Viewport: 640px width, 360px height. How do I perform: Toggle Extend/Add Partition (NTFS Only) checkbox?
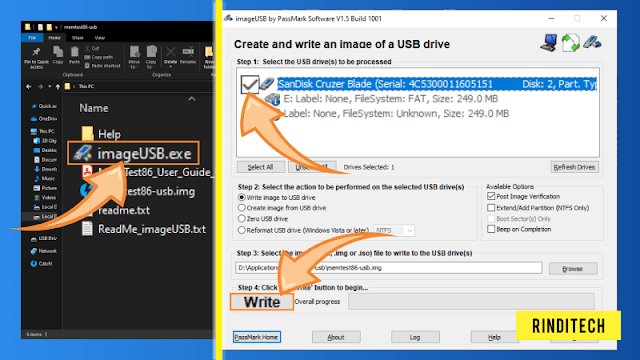491,208
